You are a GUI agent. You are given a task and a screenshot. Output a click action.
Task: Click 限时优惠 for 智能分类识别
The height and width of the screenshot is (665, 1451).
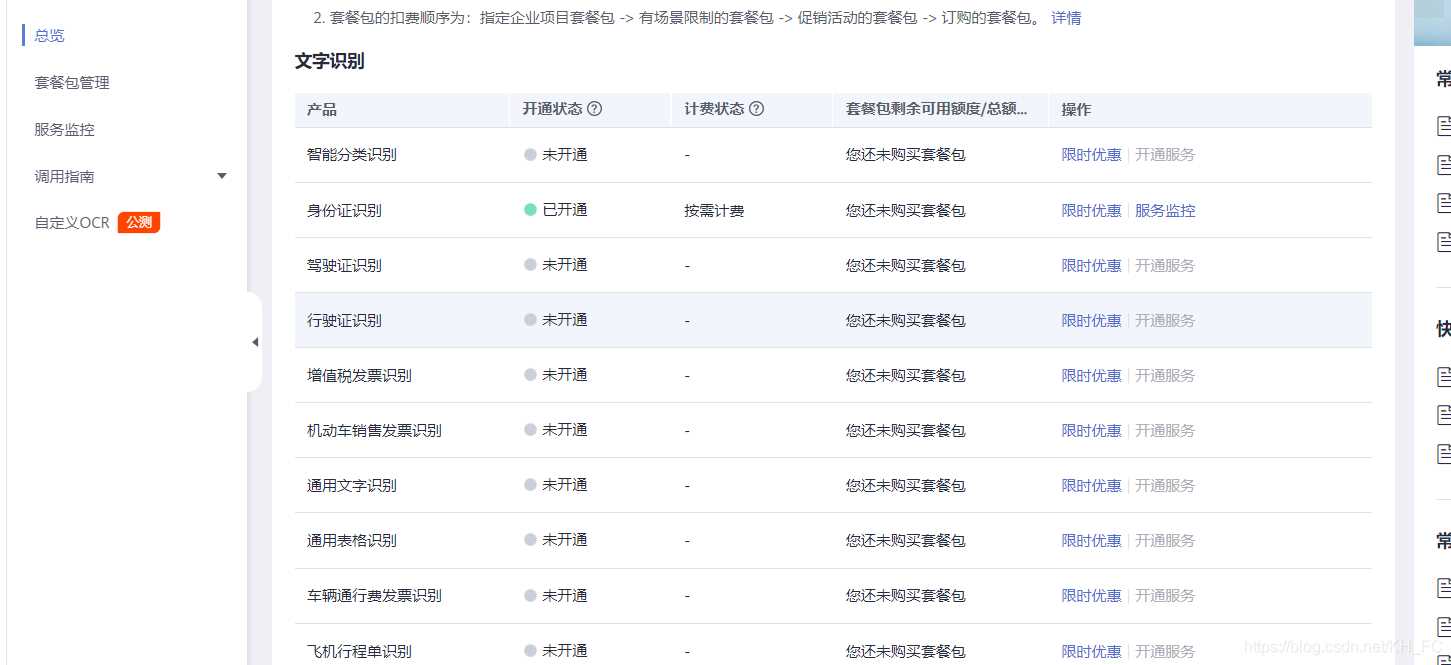1090,155
